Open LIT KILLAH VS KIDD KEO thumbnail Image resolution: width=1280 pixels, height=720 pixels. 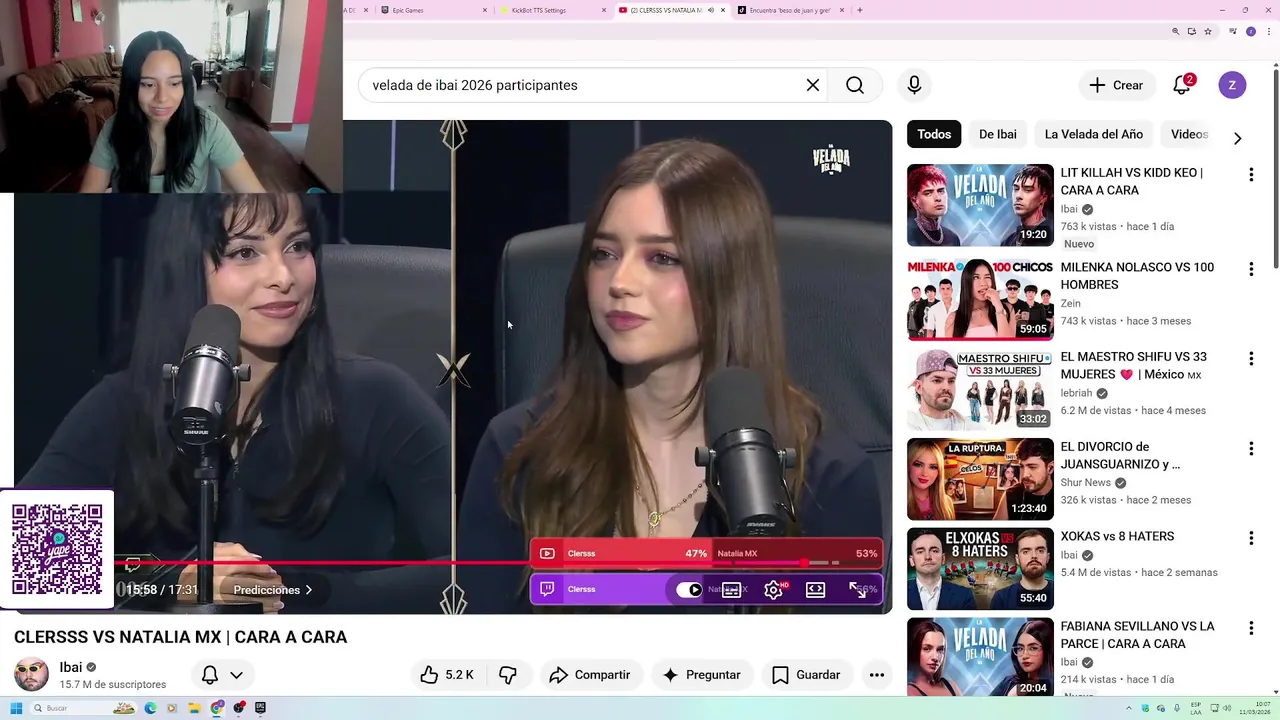coord(980,205)
